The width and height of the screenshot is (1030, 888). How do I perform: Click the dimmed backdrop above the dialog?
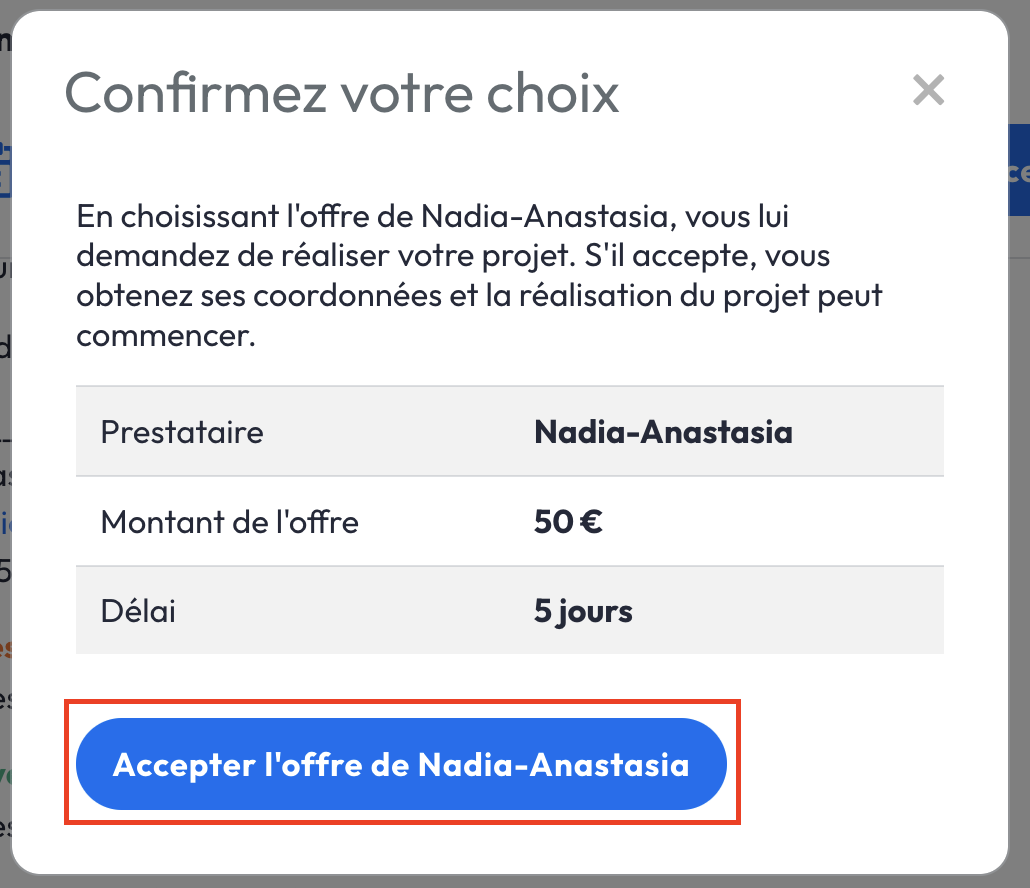click(x=515, y=4)
